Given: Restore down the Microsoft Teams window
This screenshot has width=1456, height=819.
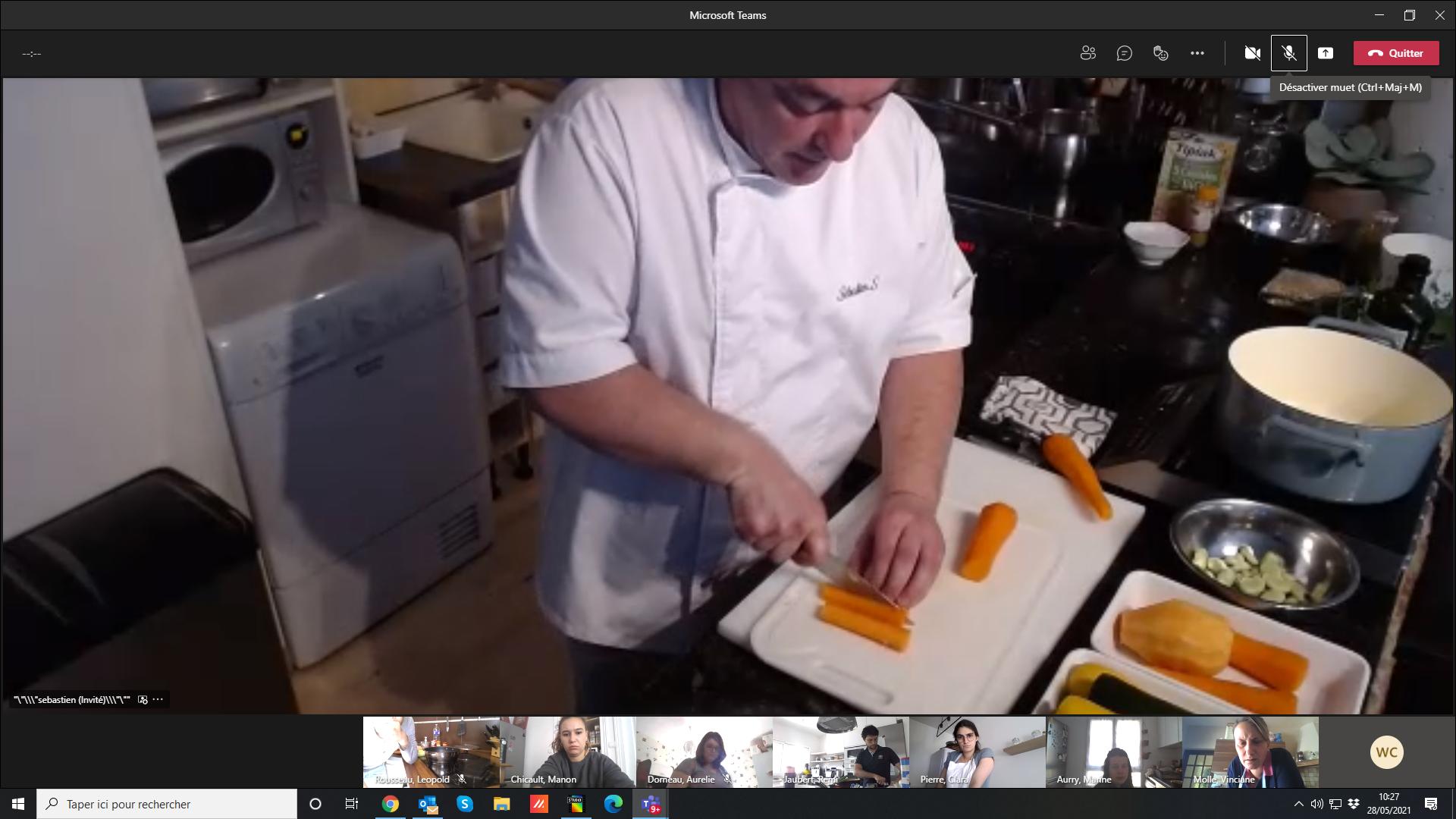Looking at the screenshot, I should point(1410,15).
